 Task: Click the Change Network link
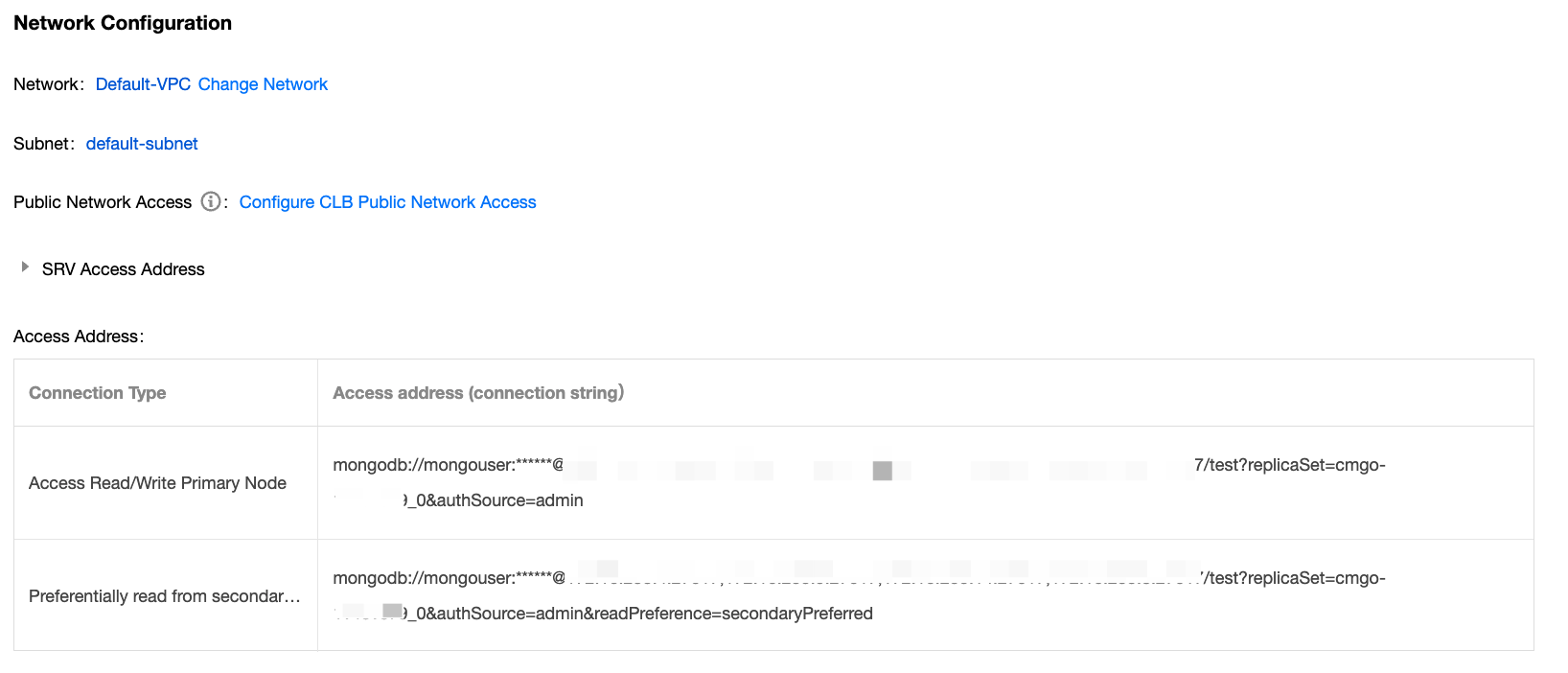point(263,84)
